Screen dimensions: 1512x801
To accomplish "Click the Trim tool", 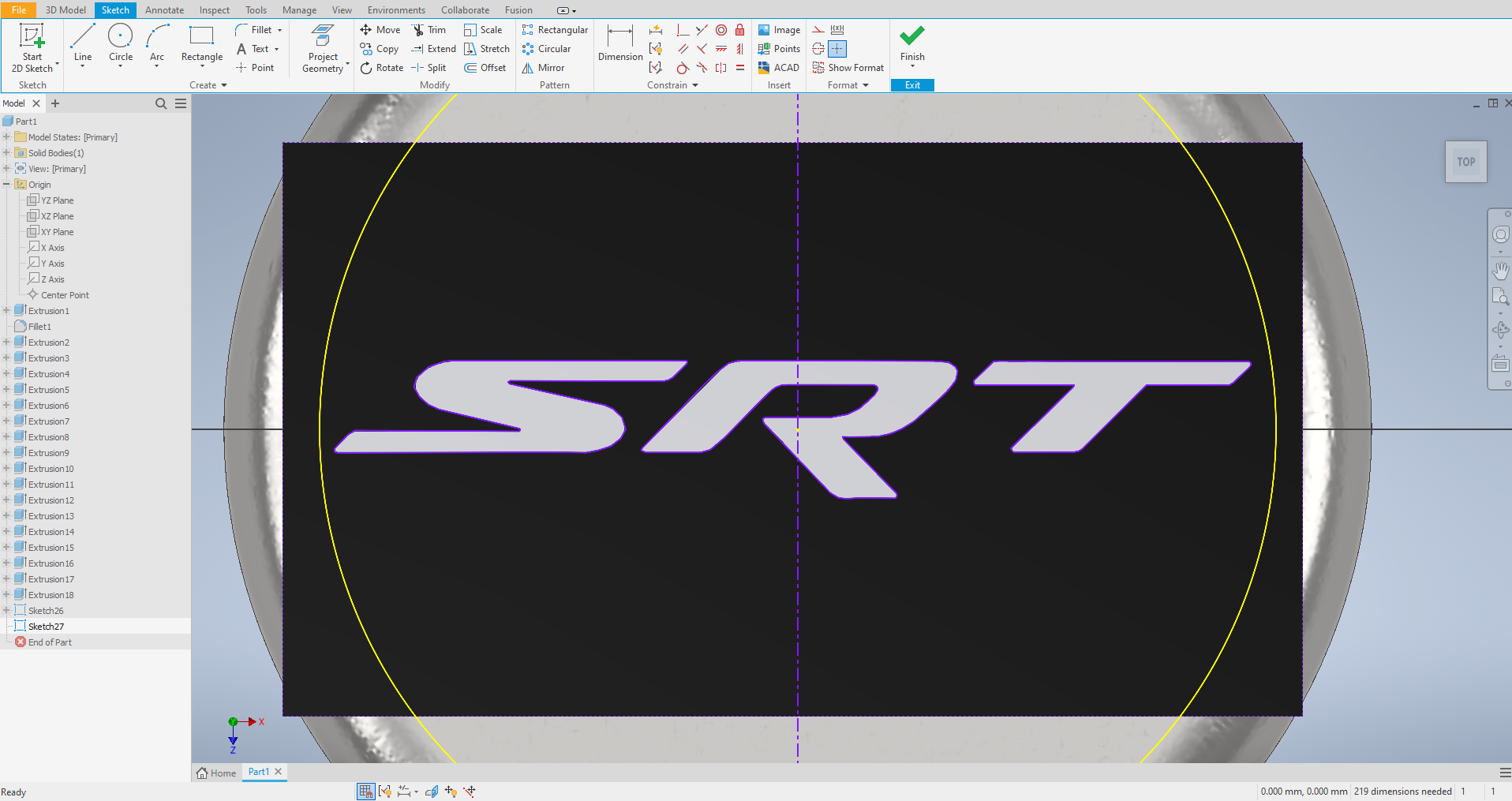I will pyautogui.click(x=429, y=30).
